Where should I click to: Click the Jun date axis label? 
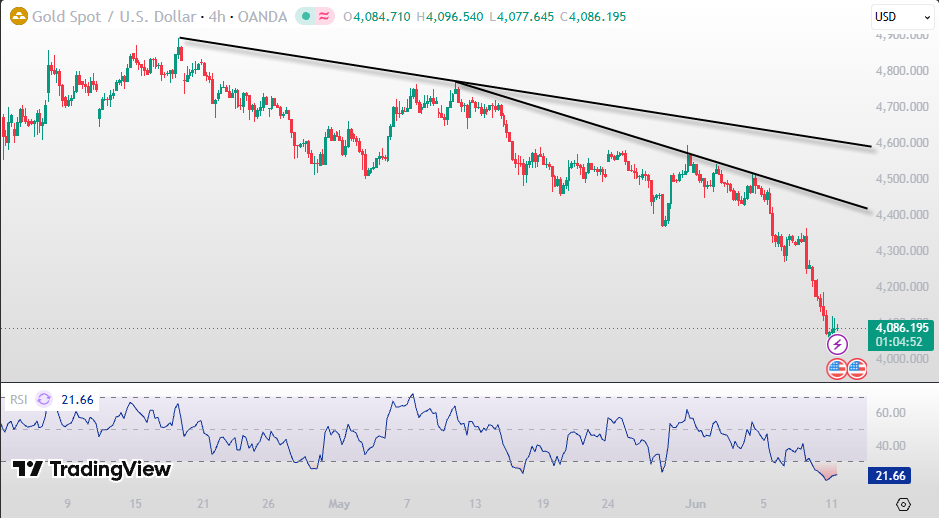[695, 504]
